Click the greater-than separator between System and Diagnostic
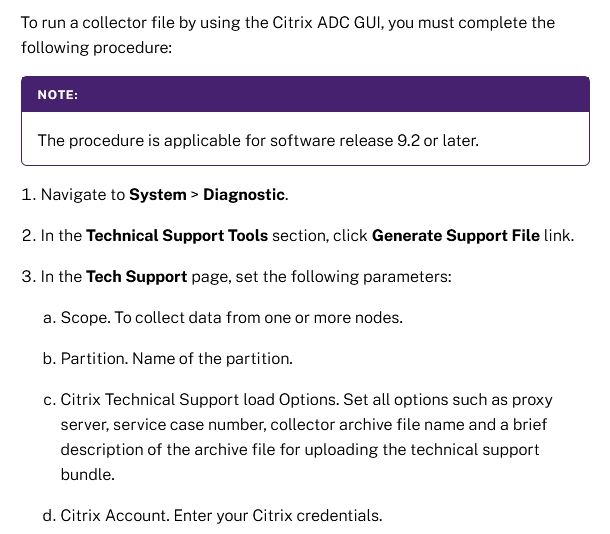 coord(194,195)
